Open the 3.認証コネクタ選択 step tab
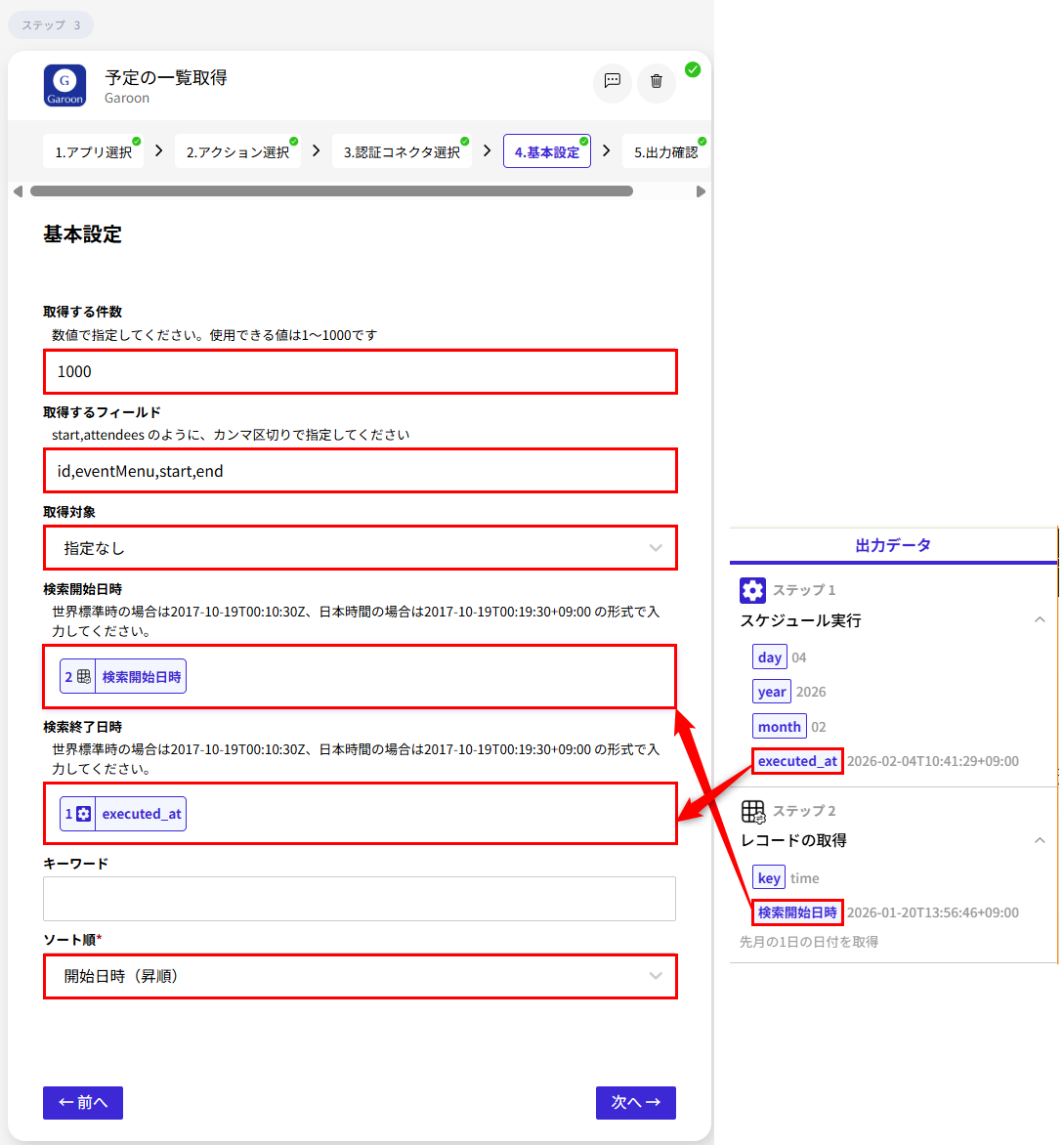This screenshot has width=1064, height=1145. click(402, 150)
